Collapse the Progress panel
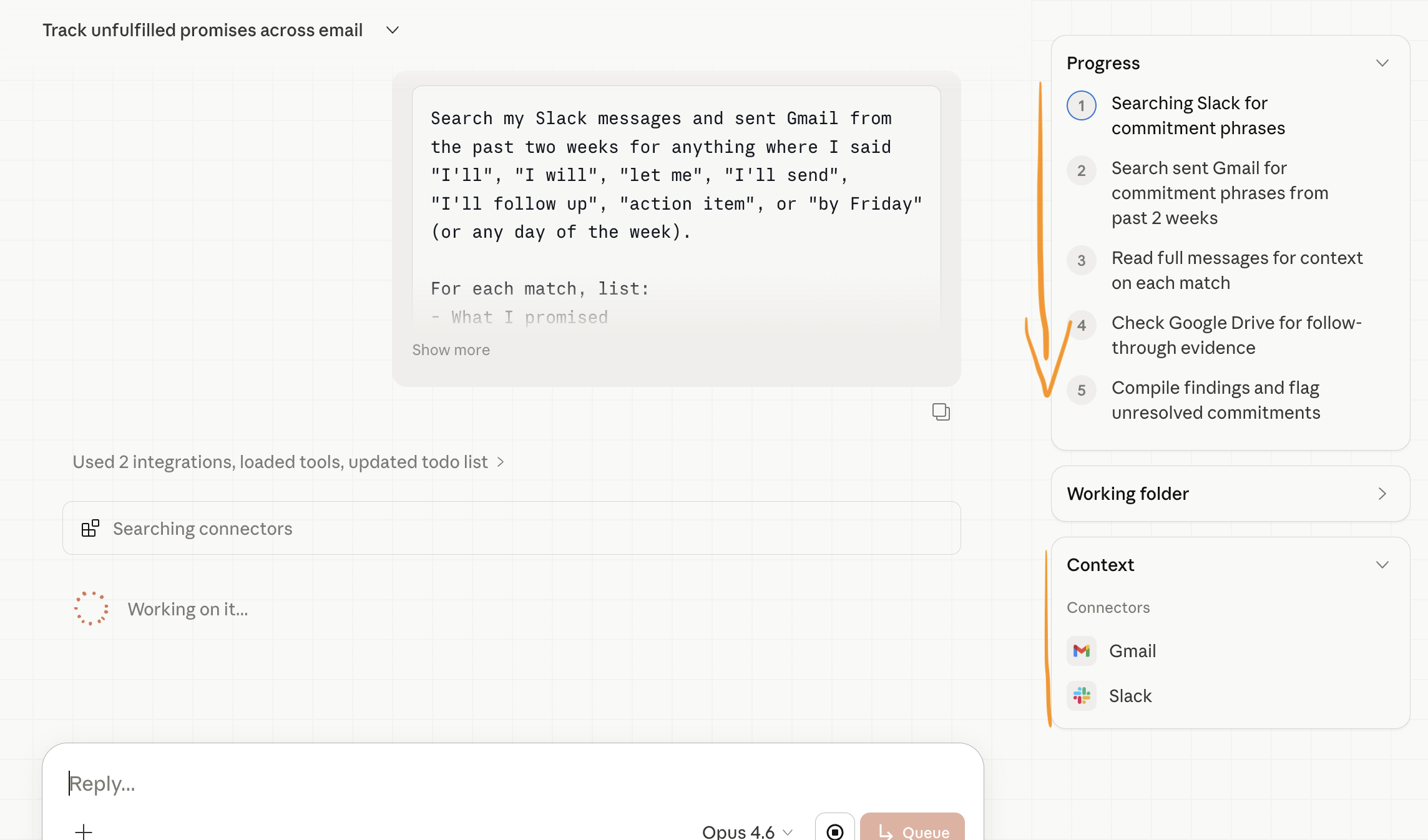1428x840 pixels. (1382, 63)
